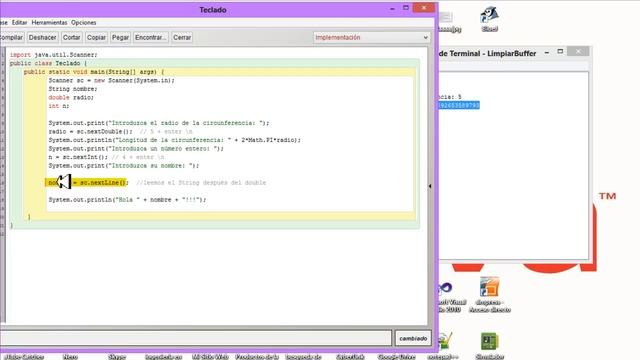Select the jpg image file on the desktop
The width and height of the screenshot is (640, 360).
coord(448,22)
